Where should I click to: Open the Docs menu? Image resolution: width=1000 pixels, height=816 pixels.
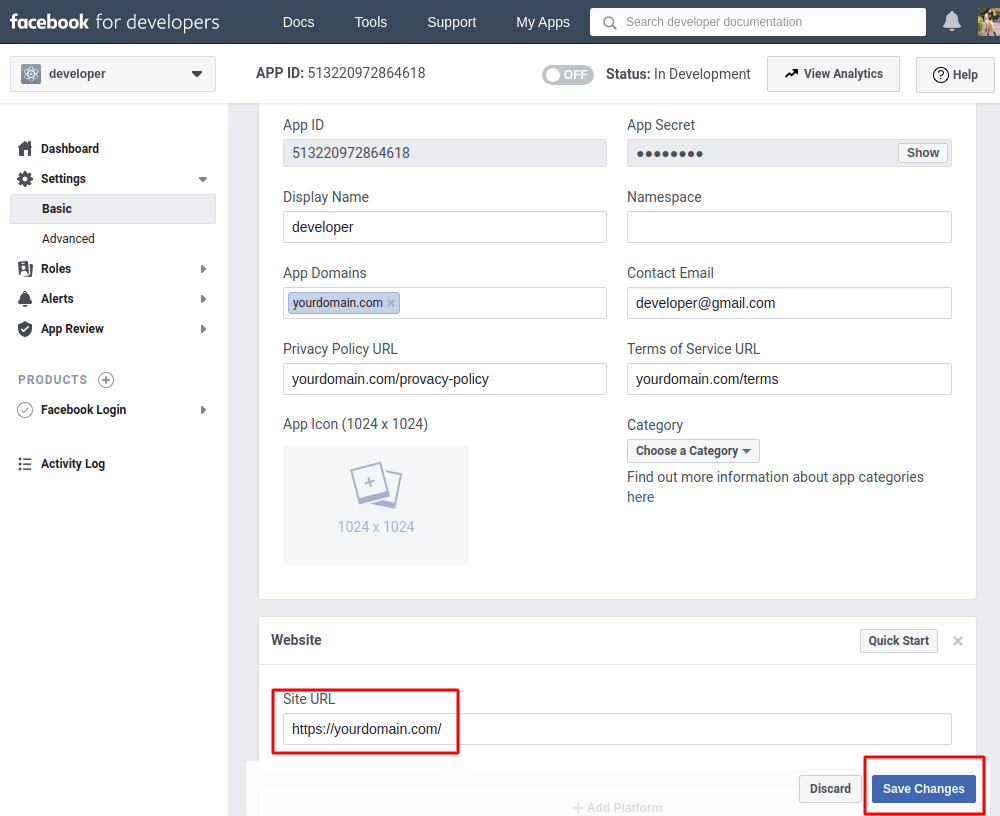coord(298,22)
